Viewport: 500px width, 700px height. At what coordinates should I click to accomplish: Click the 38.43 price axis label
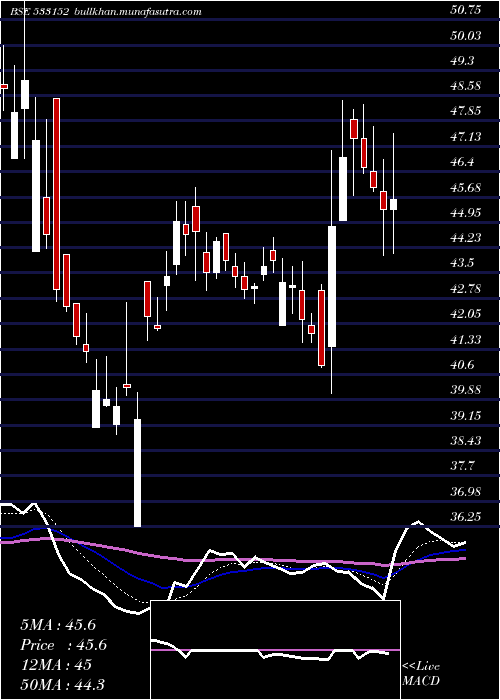click(x=466, y=441)
